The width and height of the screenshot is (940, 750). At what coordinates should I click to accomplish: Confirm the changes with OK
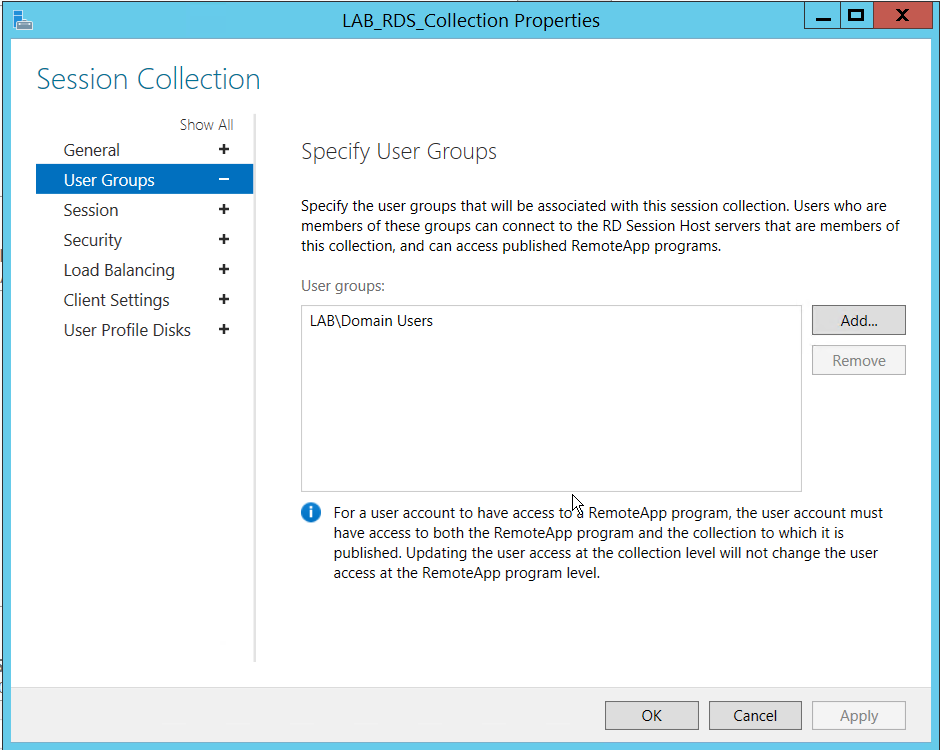click(651, 715)
